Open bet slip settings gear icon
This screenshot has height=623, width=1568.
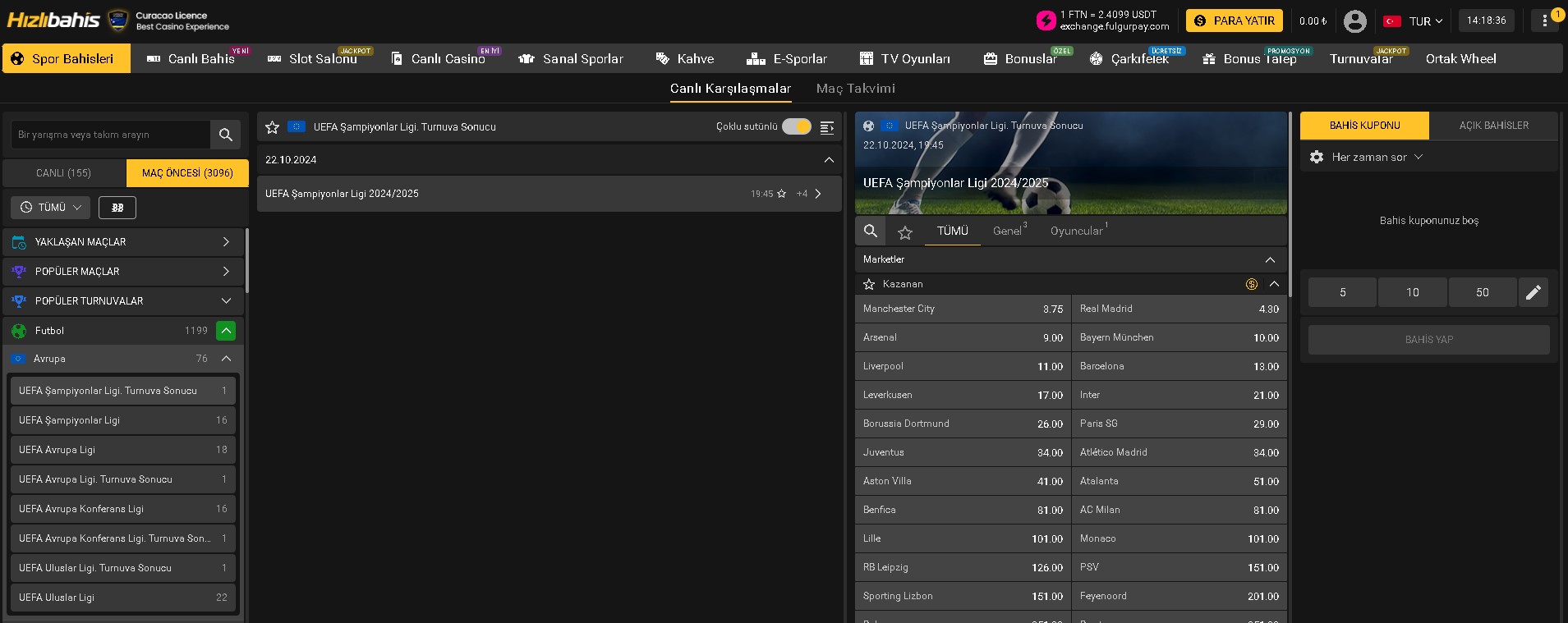1317,157
